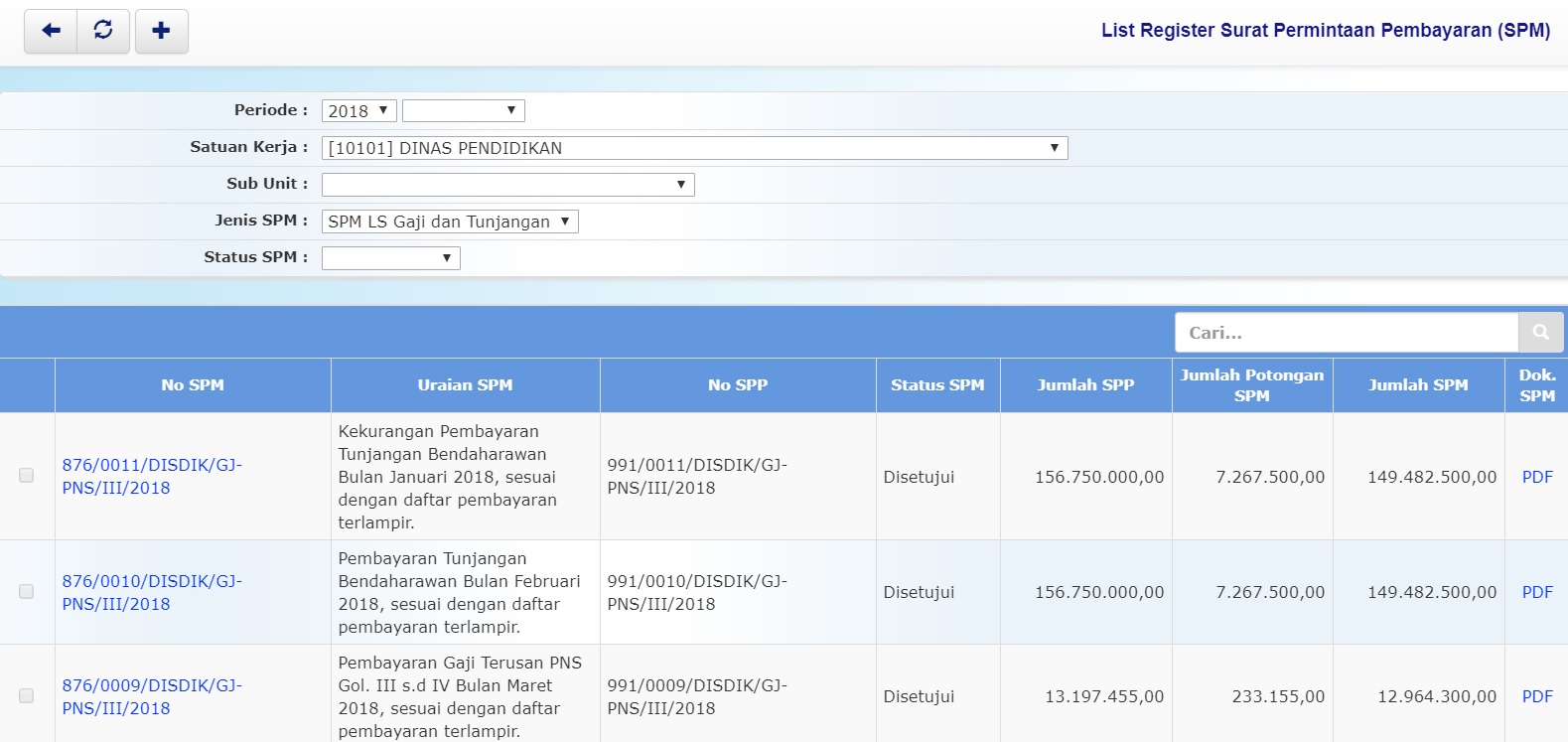Click the Jumlah Potongan SPM column header

[x=1252, y=385]
